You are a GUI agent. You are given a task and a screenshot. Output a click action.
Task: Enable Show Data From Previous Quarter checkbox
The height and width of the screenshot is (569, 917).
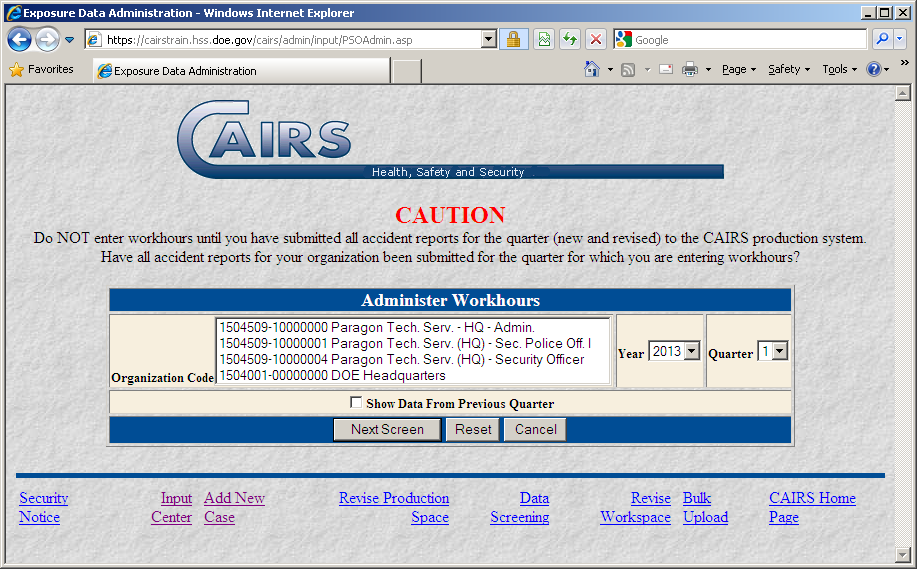(357, 403)
